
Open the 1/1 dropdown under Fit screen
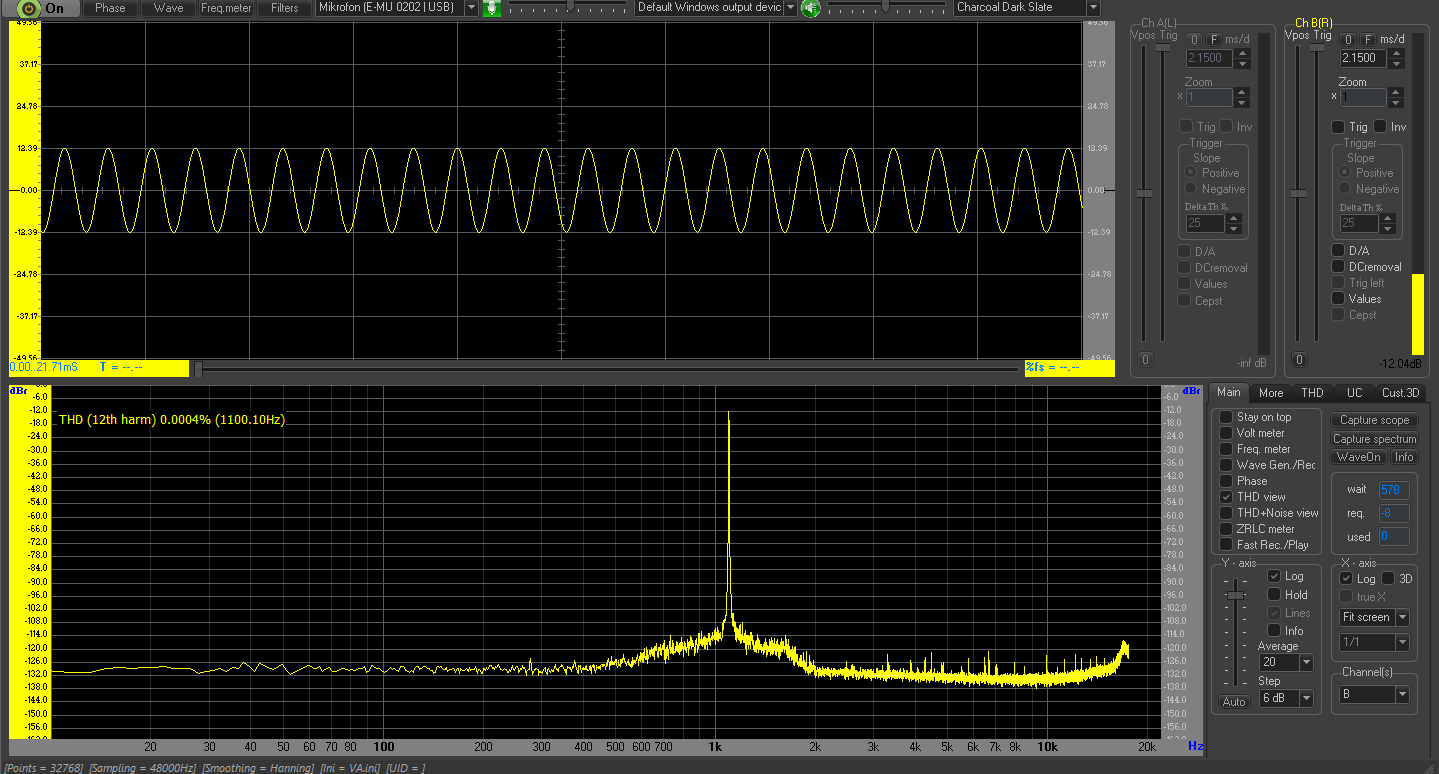pyautogui.click(x=1402, y=642)
